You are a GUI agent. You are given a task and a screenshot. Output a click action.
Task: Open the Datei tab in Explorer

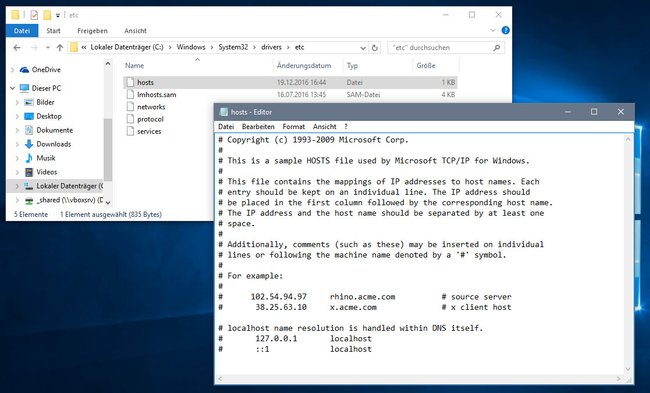pyautogui.click(x=22, y=31)
